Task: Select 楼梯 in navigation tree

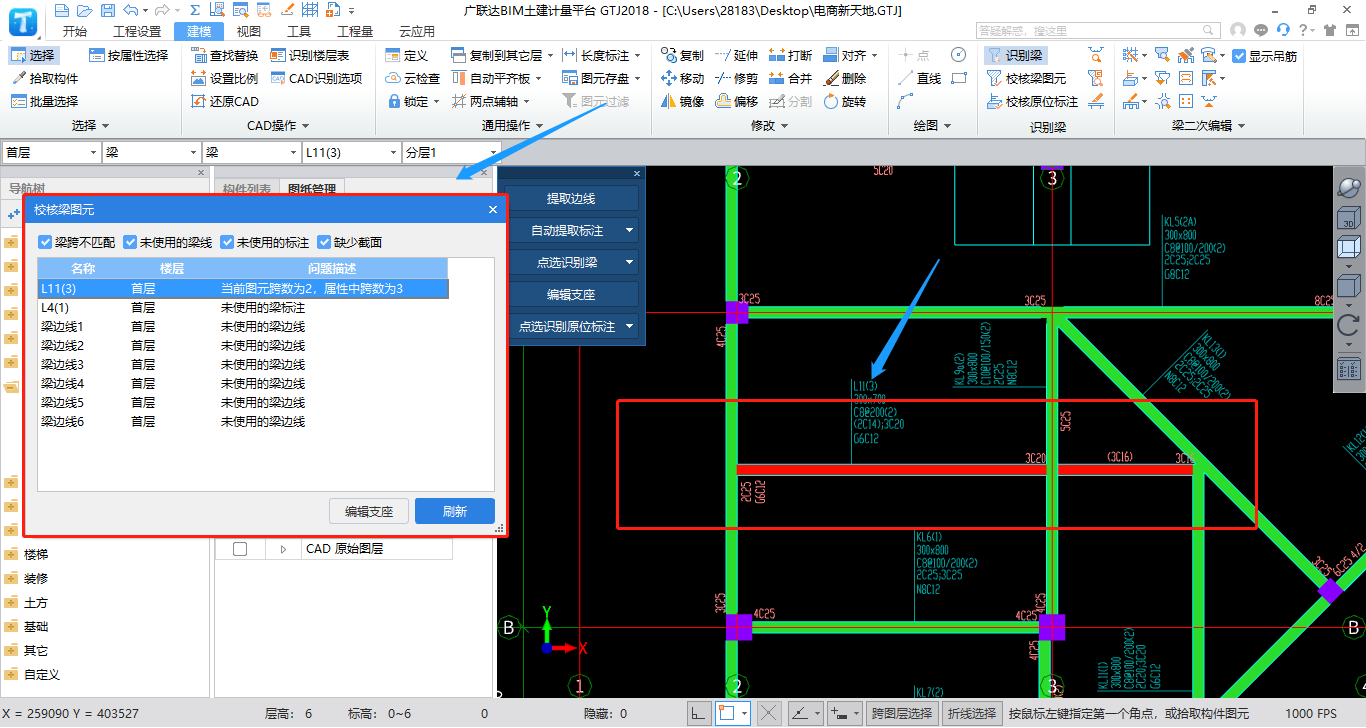Action: [36, 554]
